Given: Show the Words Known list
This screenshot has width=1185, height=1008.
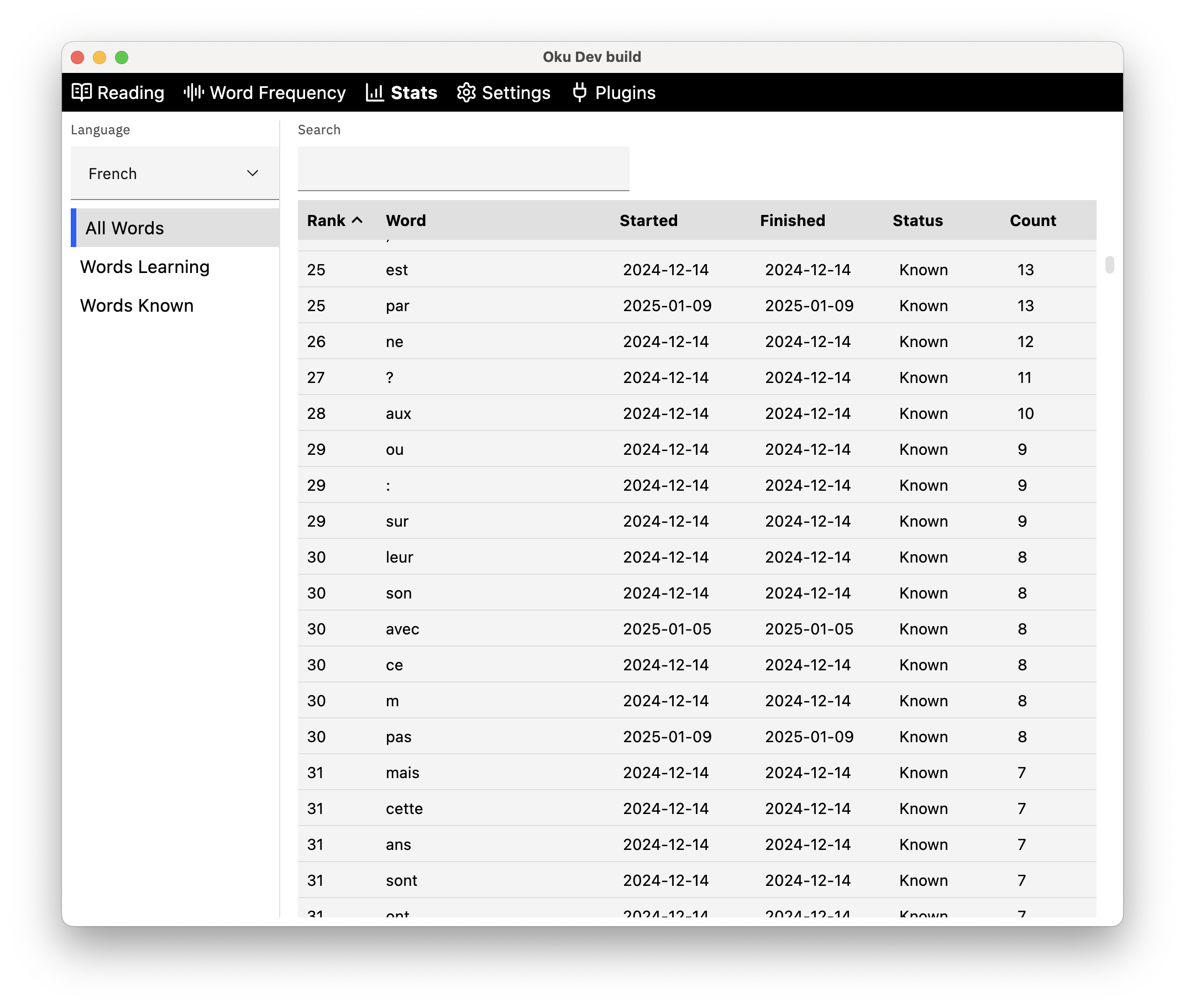Looking at the screenshot, I should [137, 306].
